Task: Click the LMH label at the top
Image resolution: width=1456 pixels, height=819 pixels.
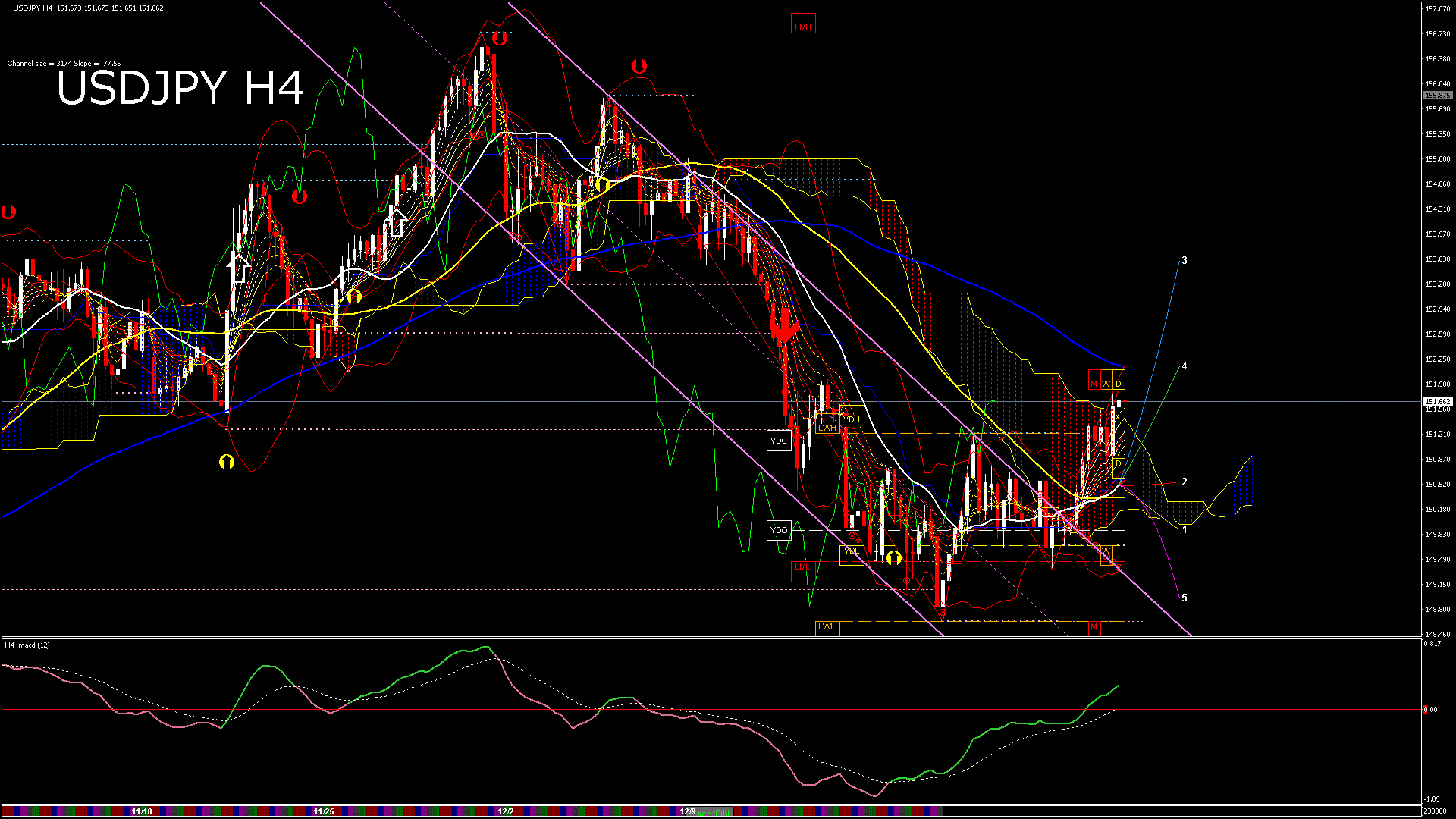Action: pyautogui.click(x=802, y=27)
